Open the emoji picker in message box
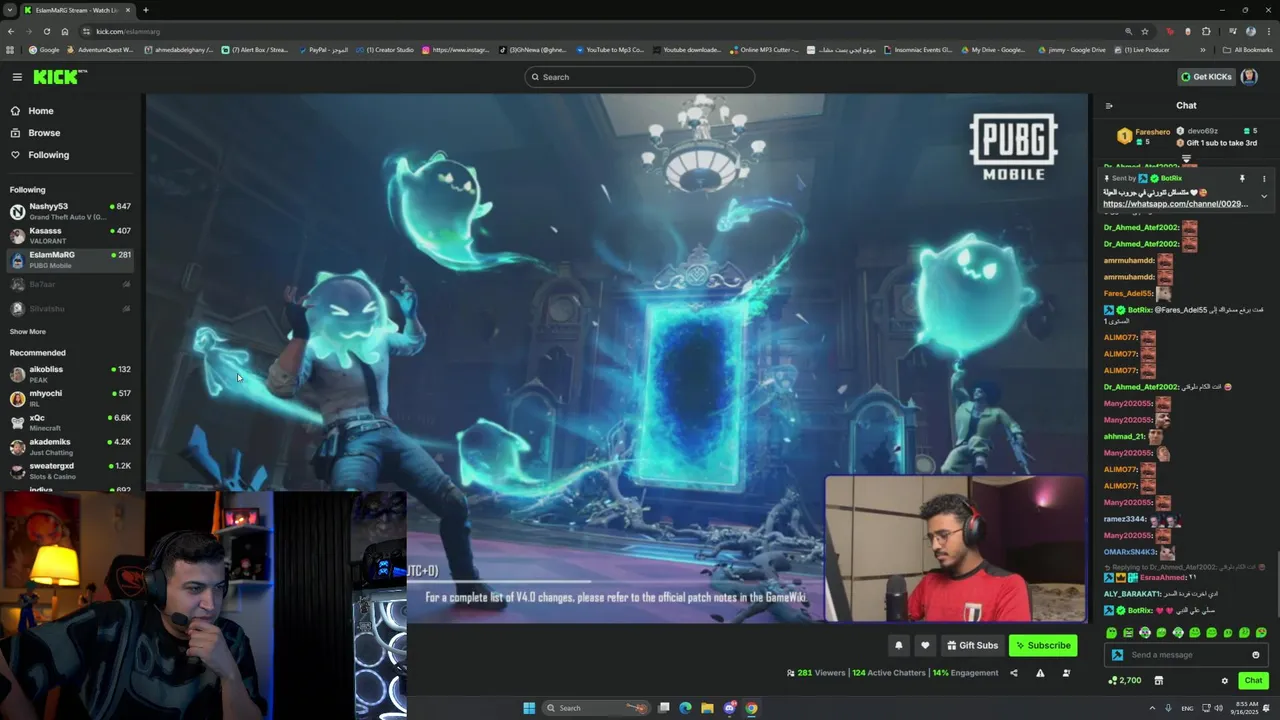 1256,655
